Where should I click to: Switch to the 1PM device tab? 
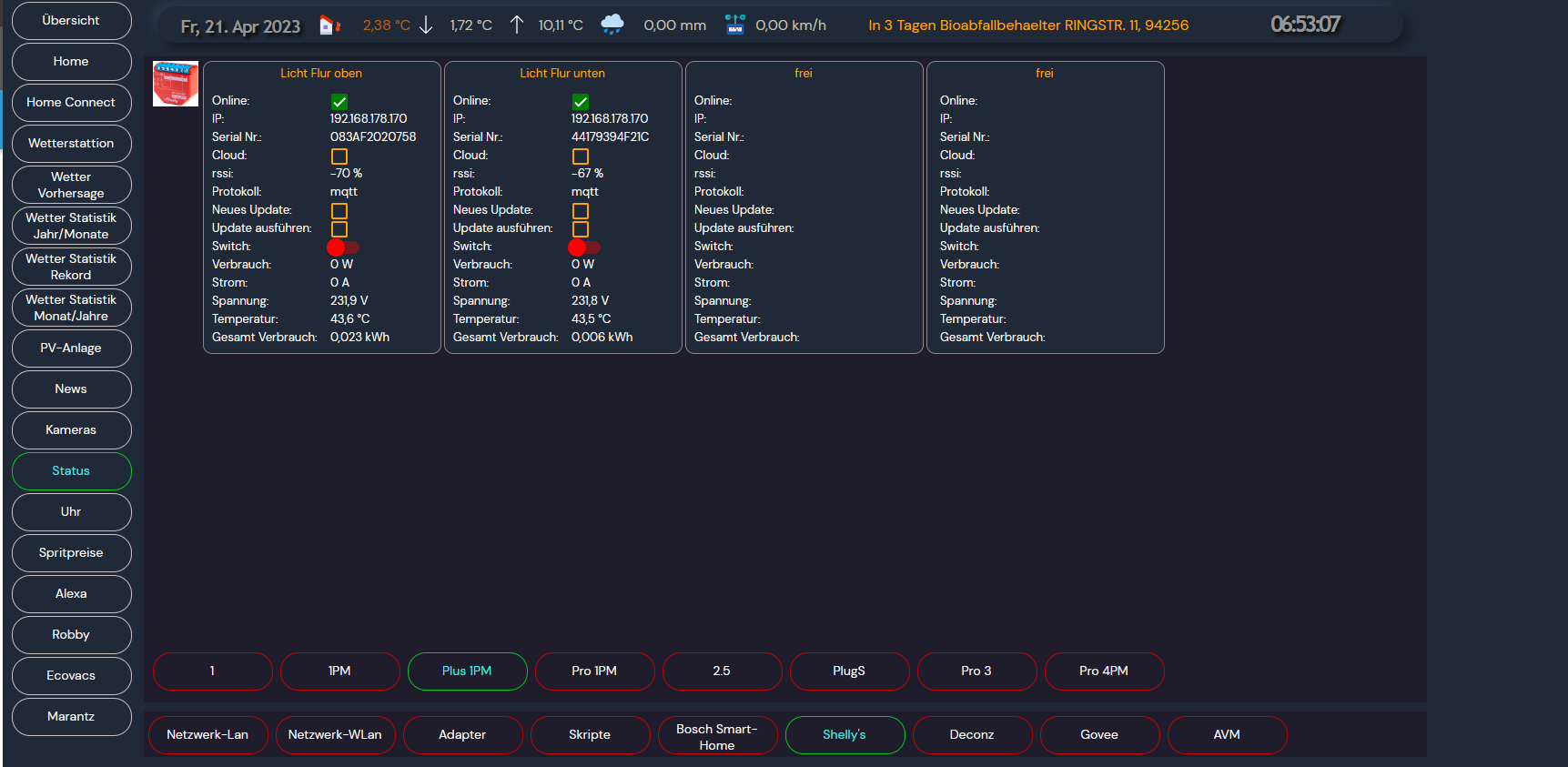click(339, 671)
